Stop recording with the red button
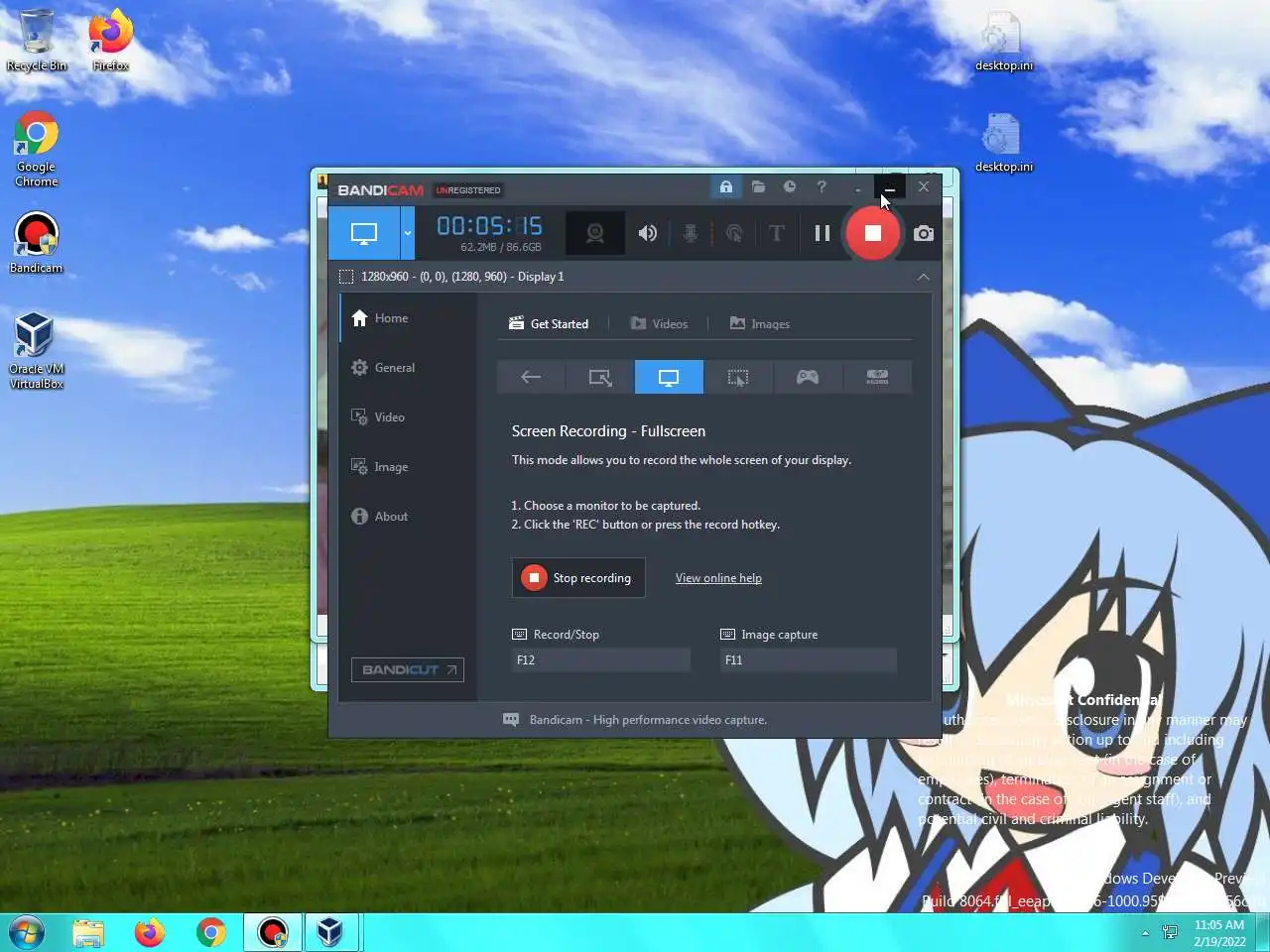The image size is (1270, 952). 872,233
